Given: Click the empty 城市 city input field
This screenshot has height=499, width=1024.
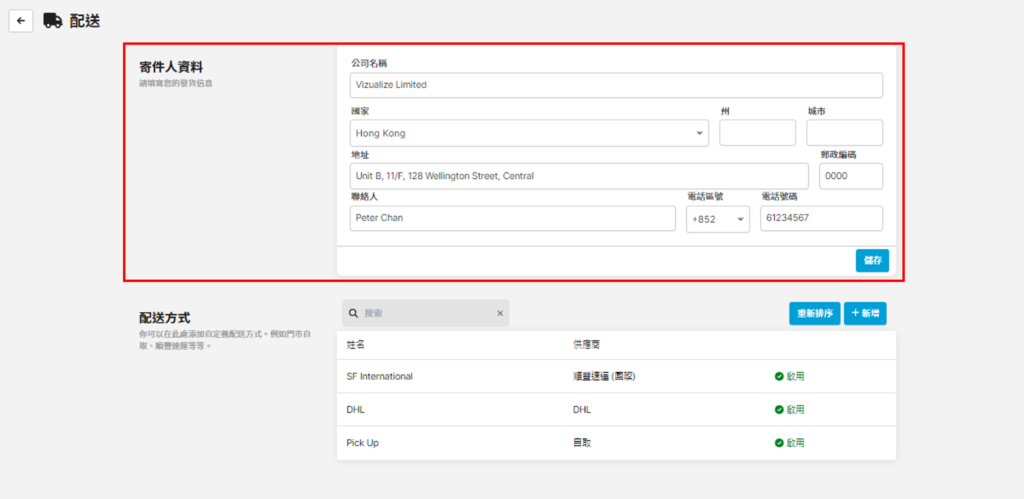Looking at the screenshot, I should point(844,133).
